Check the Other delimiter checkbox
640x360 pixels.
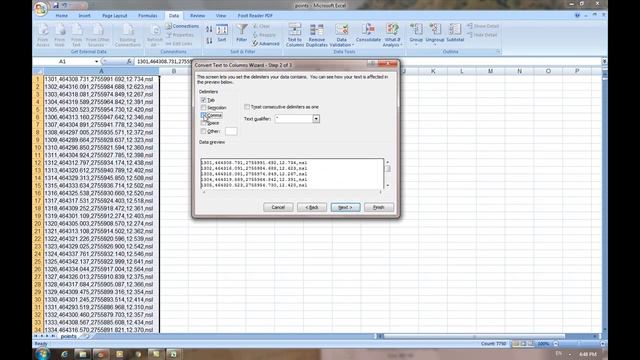click(x=203, y=131)
